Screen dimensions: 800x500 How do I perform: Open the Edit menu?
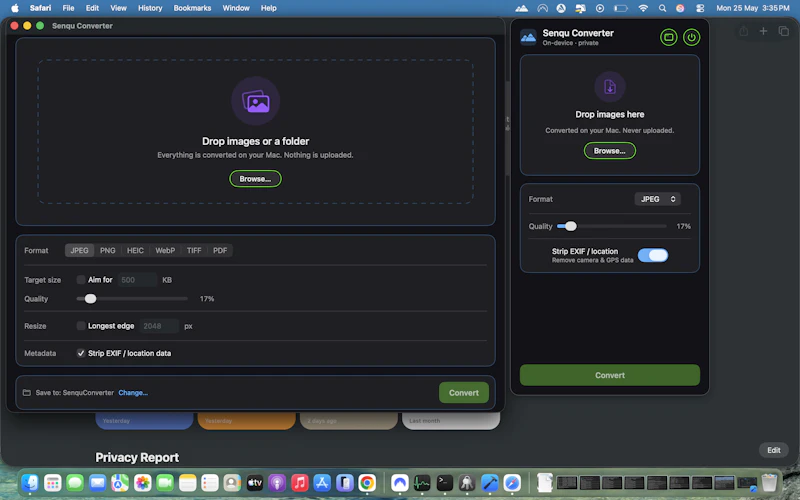coord(92,8)
